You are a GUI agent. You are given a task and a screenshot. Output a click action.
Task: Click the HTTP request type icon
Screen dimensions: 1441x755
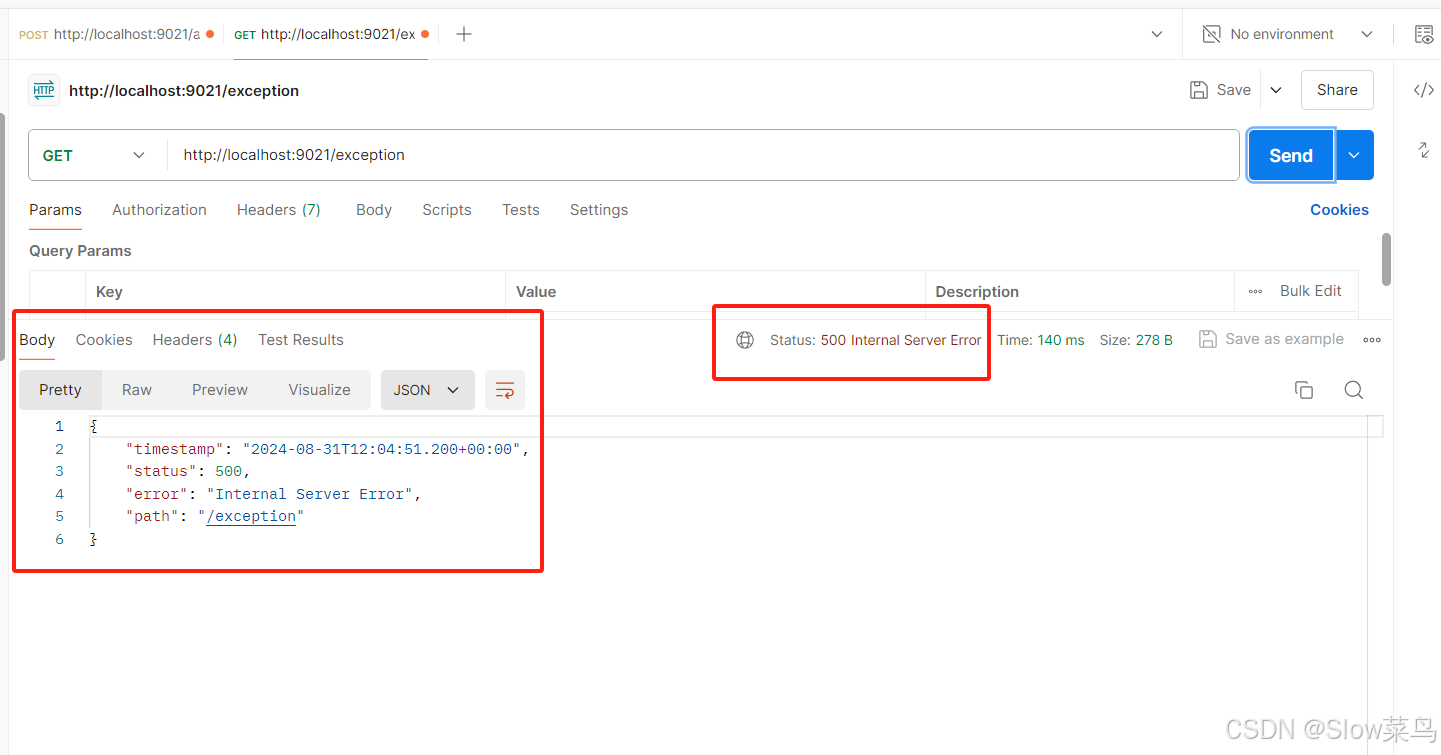(44, 90)
